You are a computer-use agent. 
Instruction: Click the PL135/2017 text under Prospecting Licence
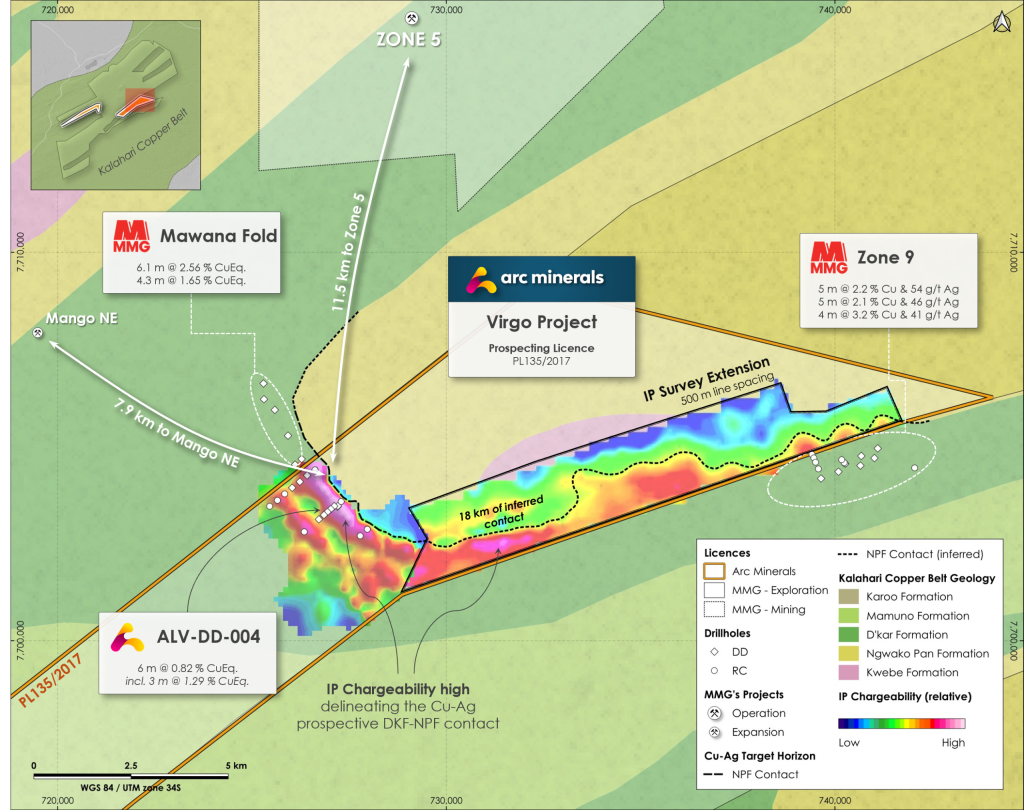pos(541,361)
